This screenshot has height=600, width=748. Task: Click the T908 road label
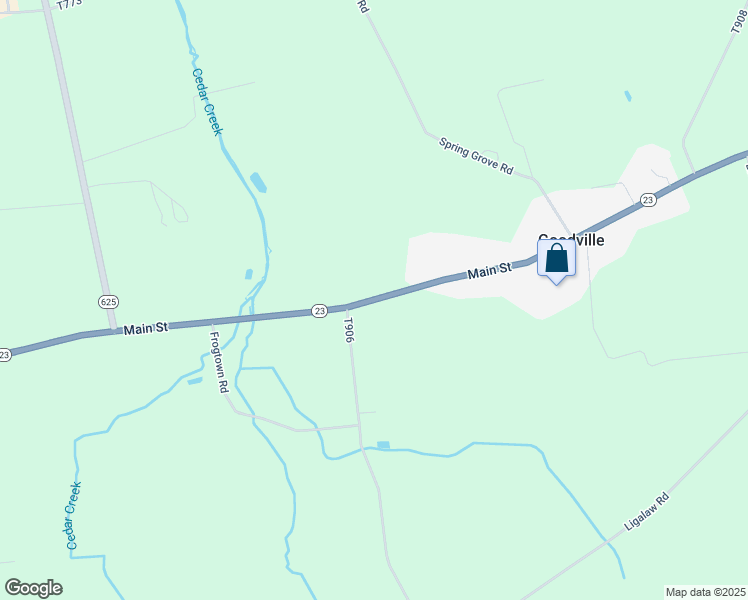739,21
